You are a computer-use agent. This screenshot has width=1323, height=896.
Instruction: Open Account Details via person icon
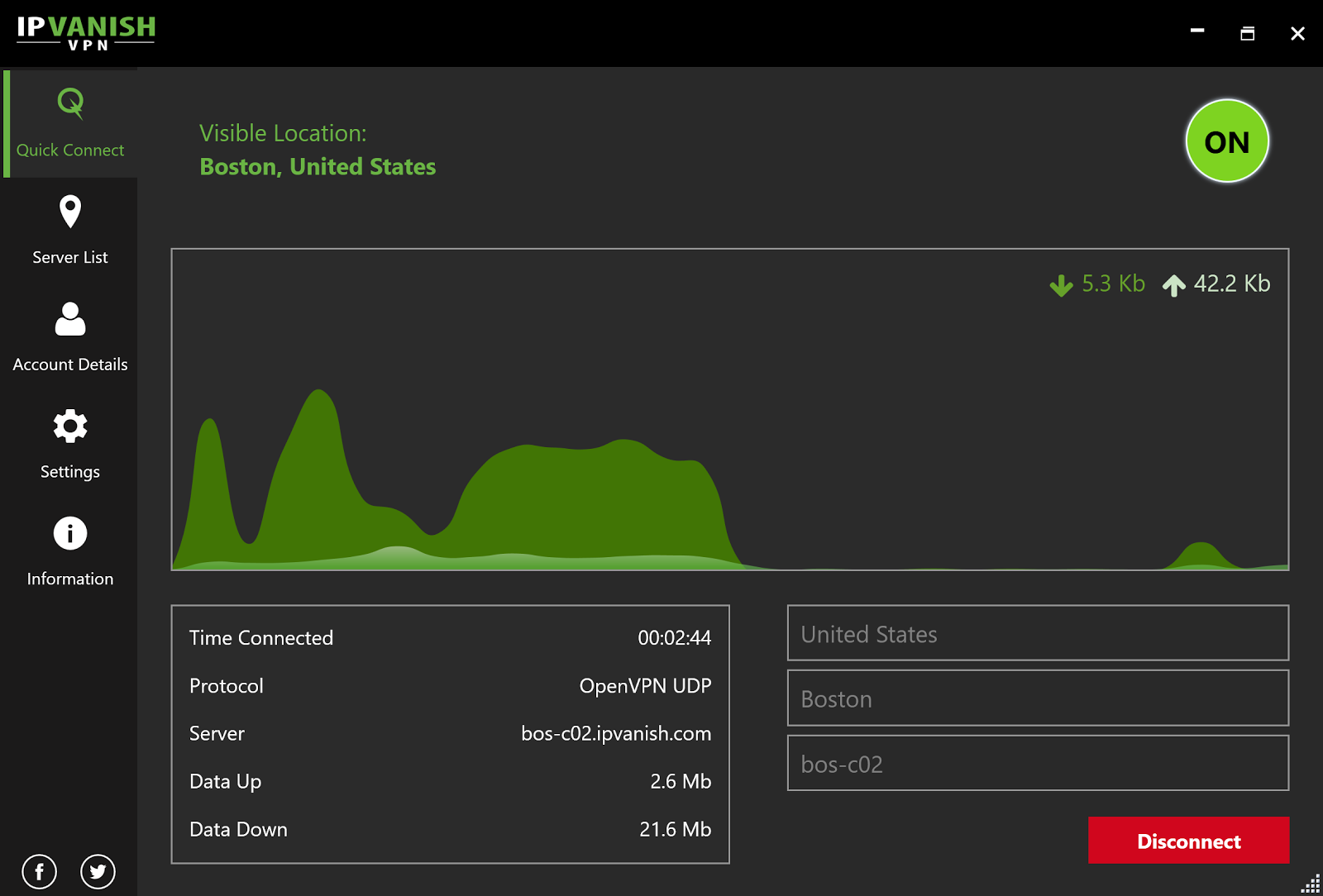70,319
